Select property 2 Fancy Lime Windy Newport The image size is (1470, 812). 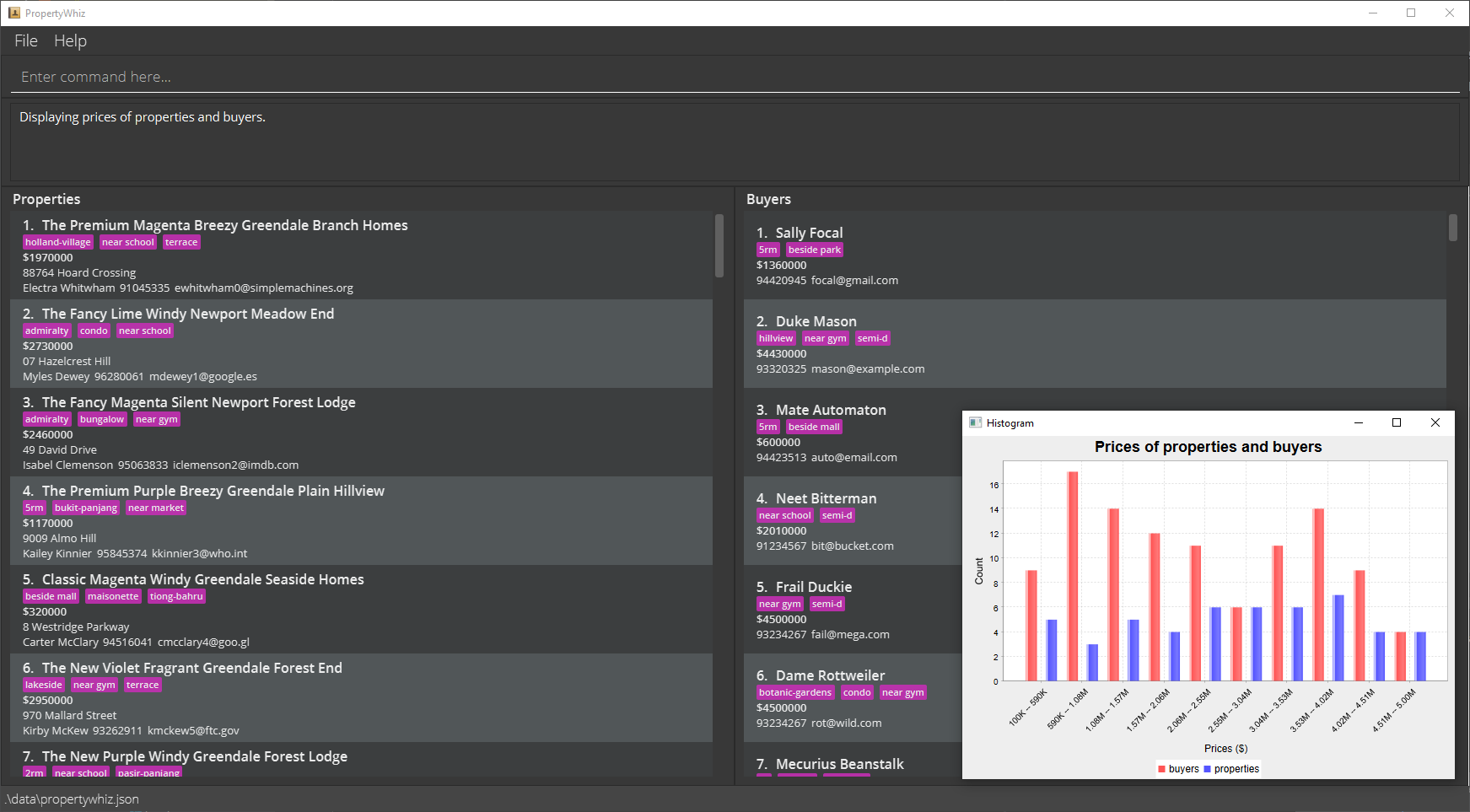click(361, 344)
